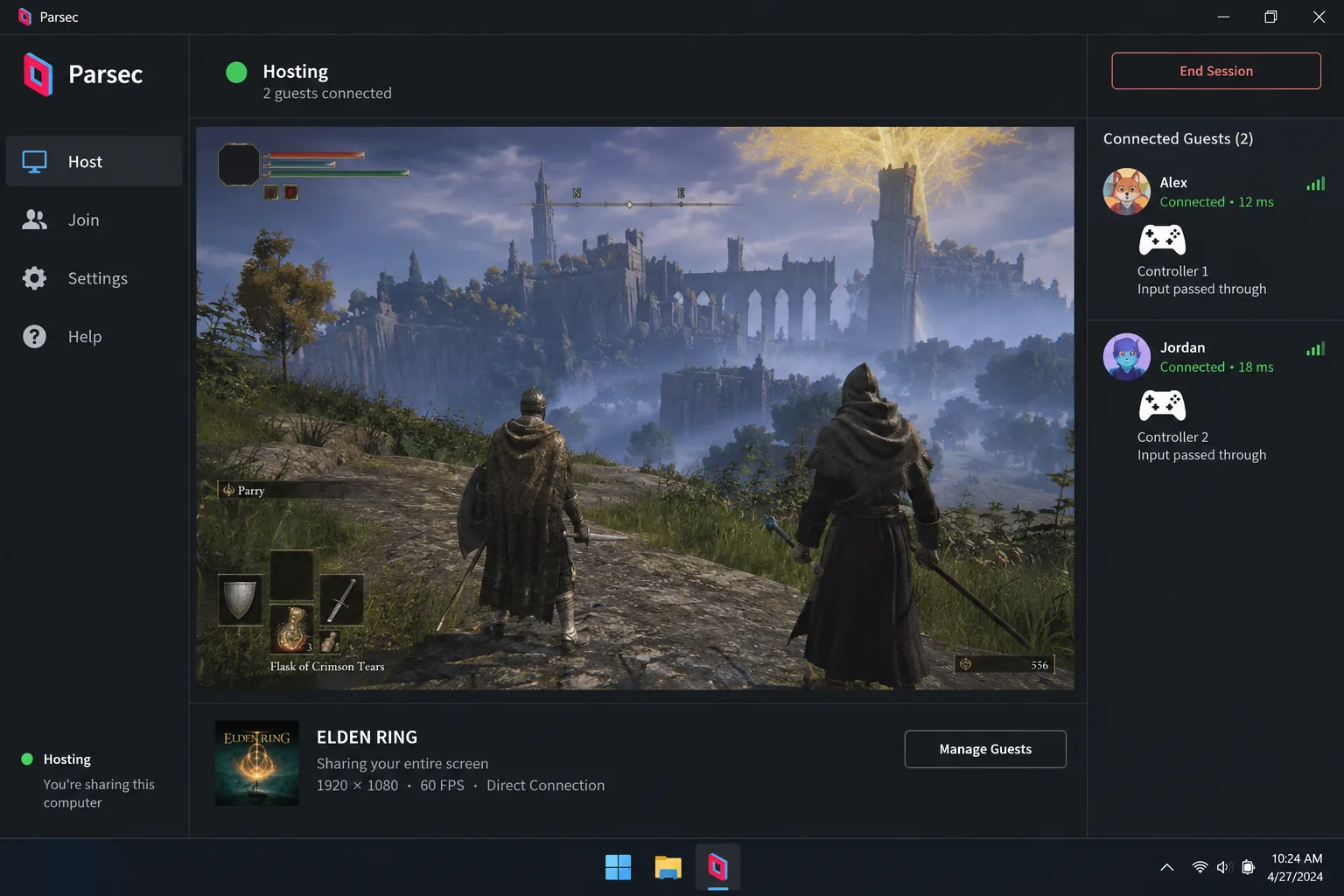Viewport: 1344px width, 896px height.
Task: Click the volume speaker tray icon
Action: click(1223, 867)
